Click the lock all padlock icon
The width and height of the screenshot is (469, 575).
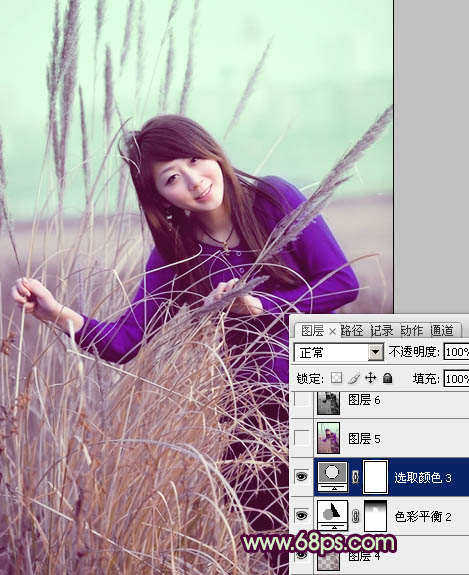point(388,378)
